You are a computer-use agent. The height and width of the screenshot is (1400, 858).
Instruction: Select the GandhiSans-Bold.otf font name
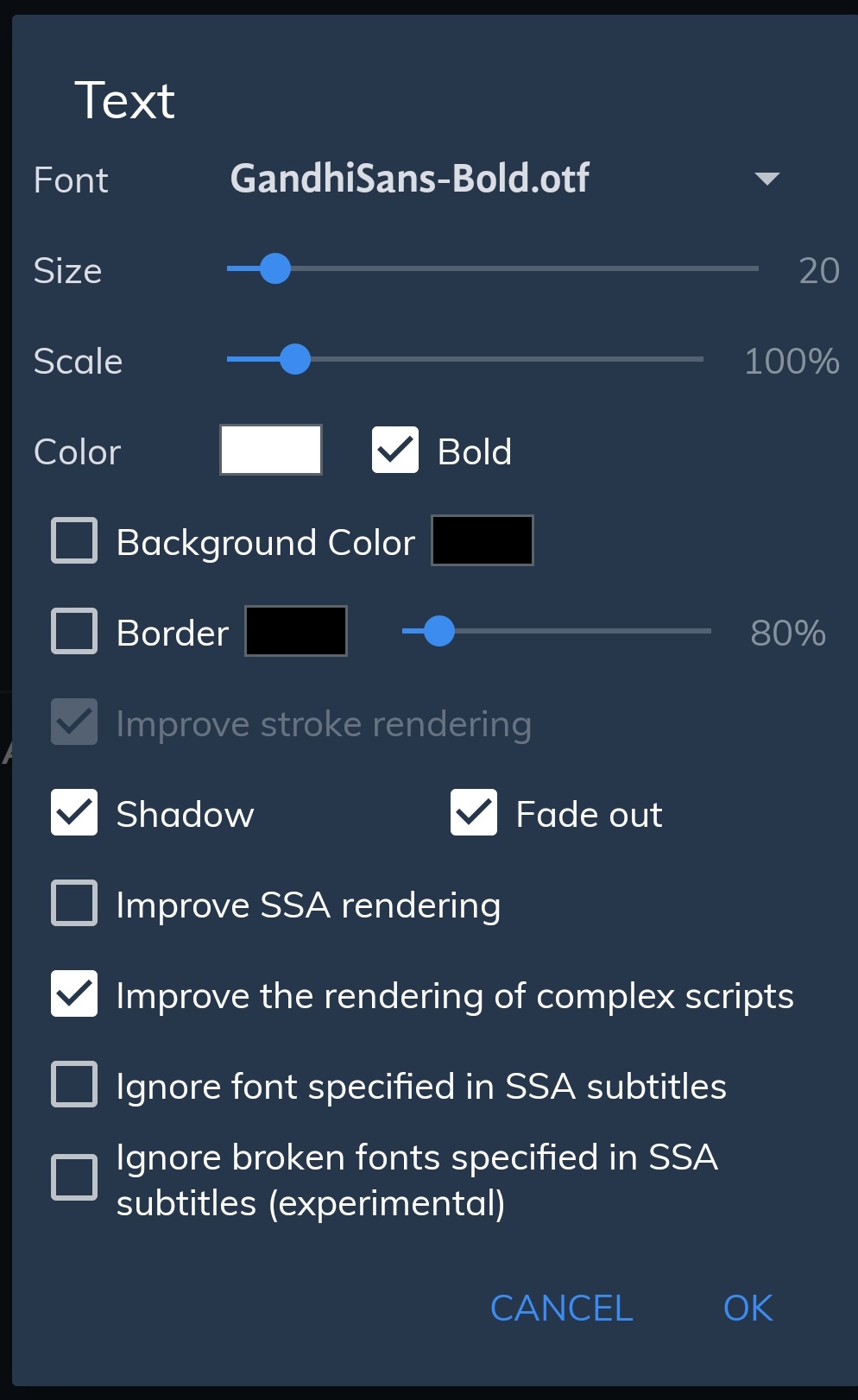point(410,179)
